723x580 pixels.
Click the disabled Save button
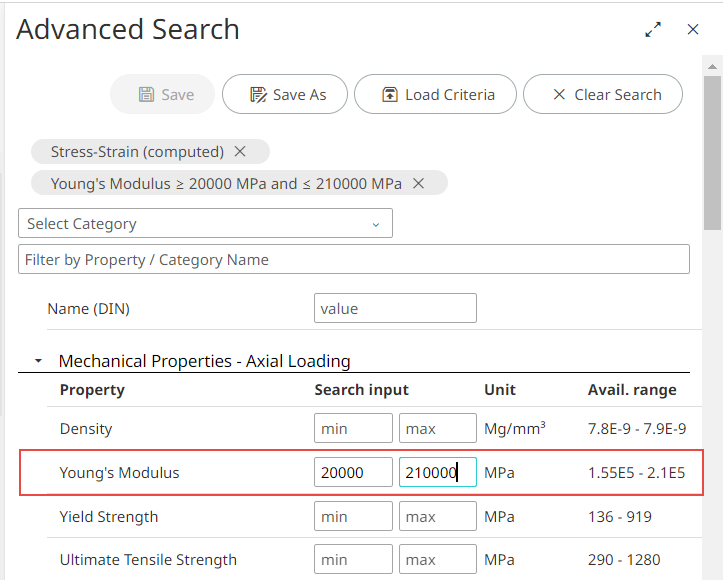click(163, 95)
